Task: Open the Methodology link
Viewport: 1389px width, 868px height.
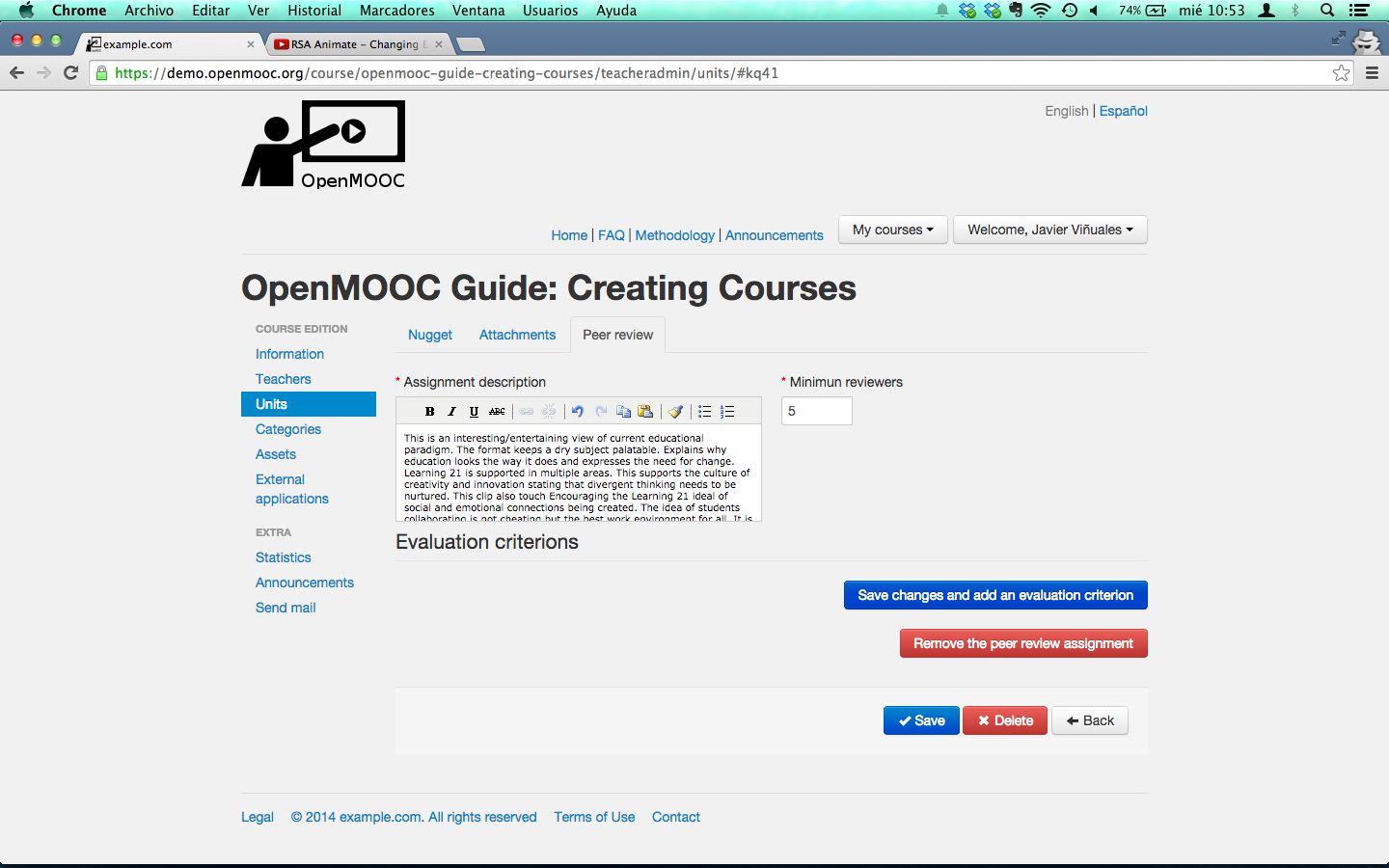Action: [675, 235]
